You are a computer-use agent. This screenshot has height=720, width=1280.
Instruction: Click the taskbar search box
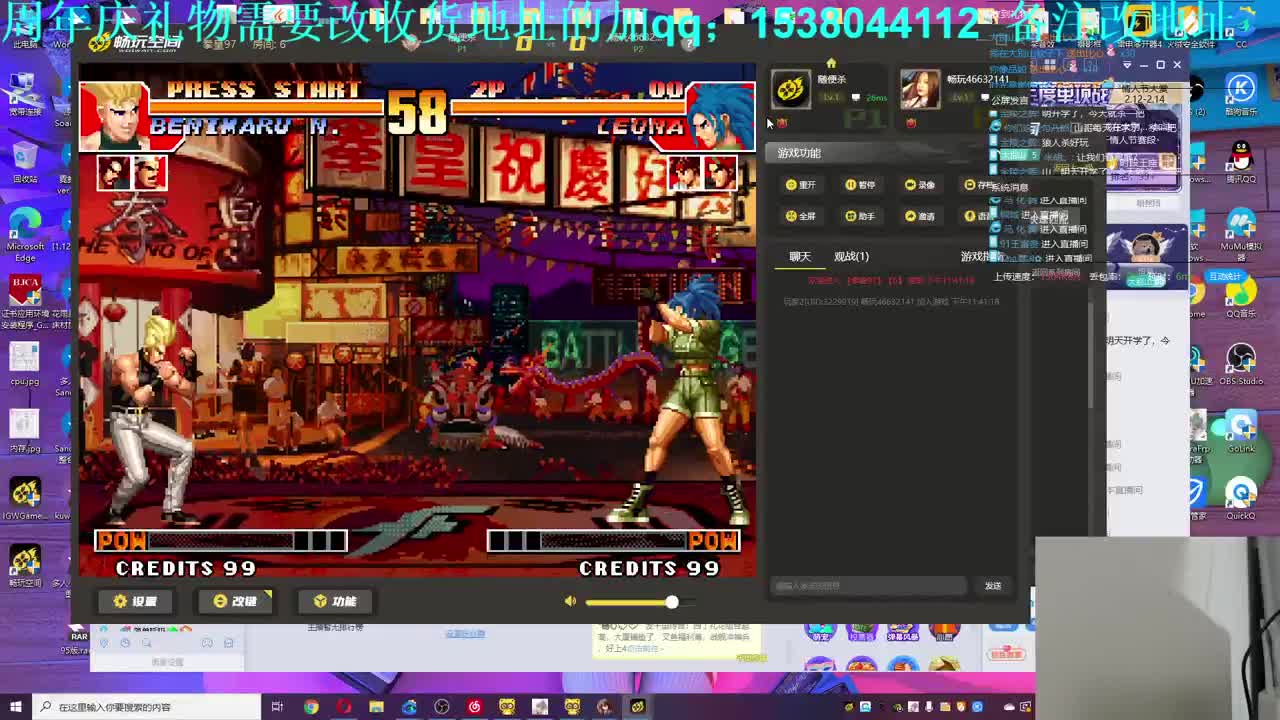(145, 707)
